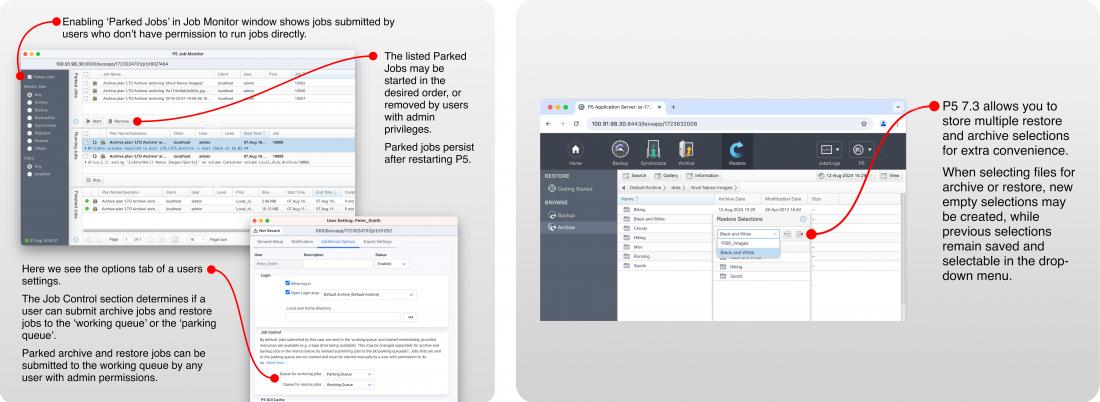Select the Synchronize radio under Monitor Jobs
The width and height of the screenshot is (1100, 402).
pyautogui.click(x=29, y=126)
